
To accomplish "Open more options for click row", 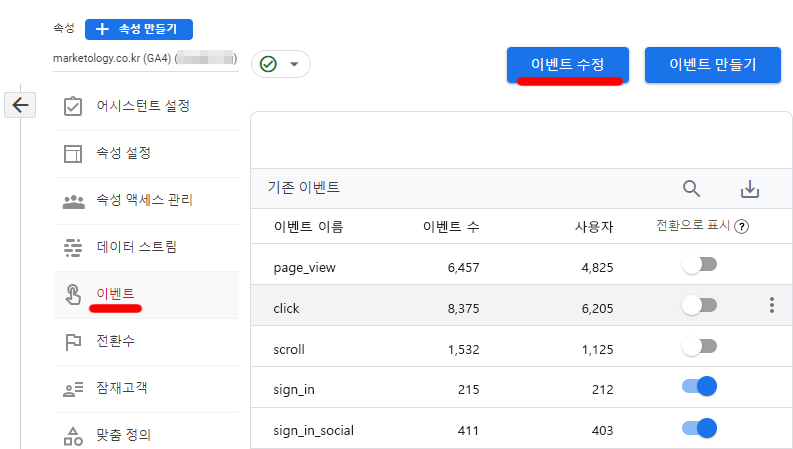I will (772, 305).
